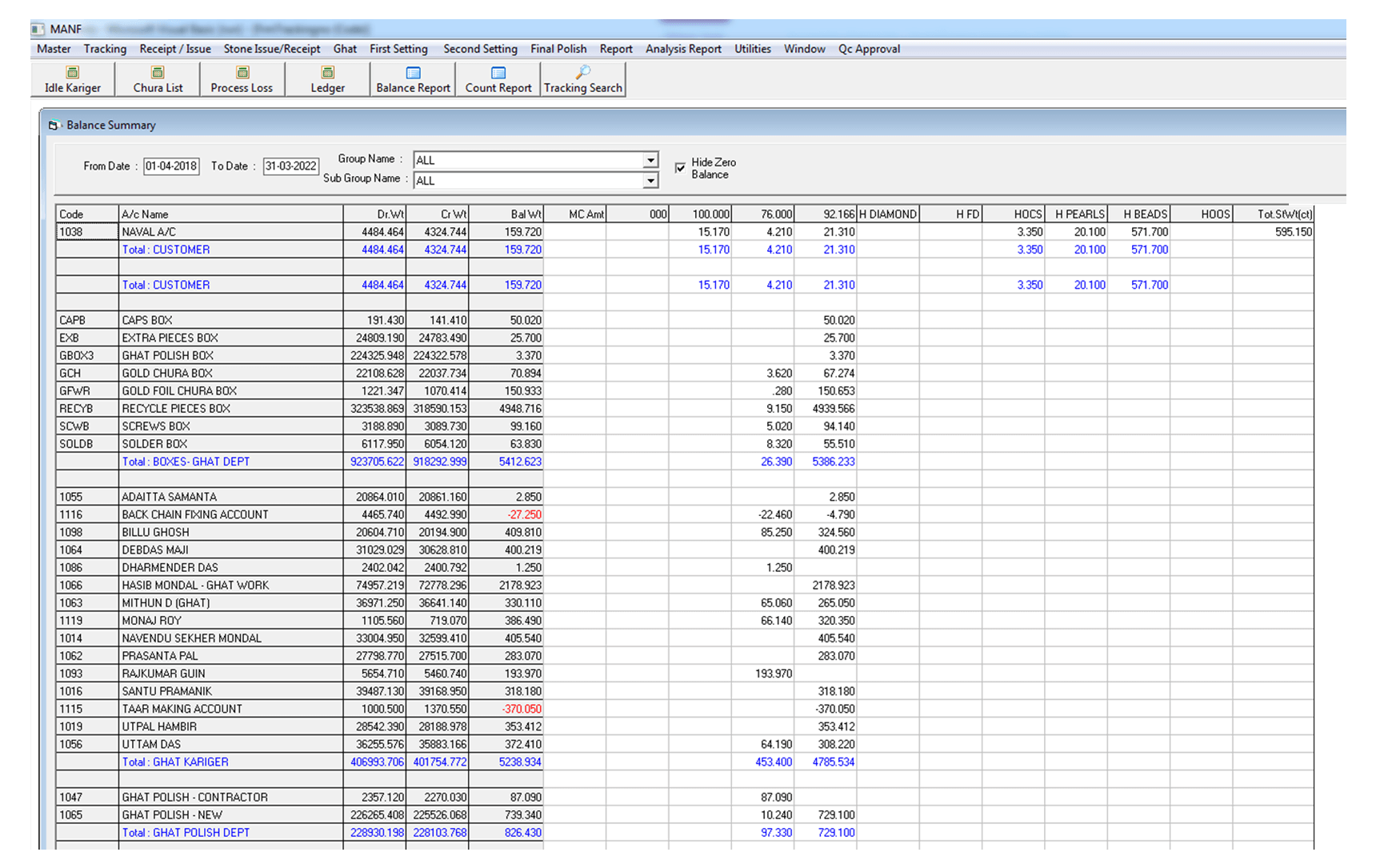Screen dimensions: 1376x868
Task: Click the Dr.Wt column header
Action: tap(374, 214)
